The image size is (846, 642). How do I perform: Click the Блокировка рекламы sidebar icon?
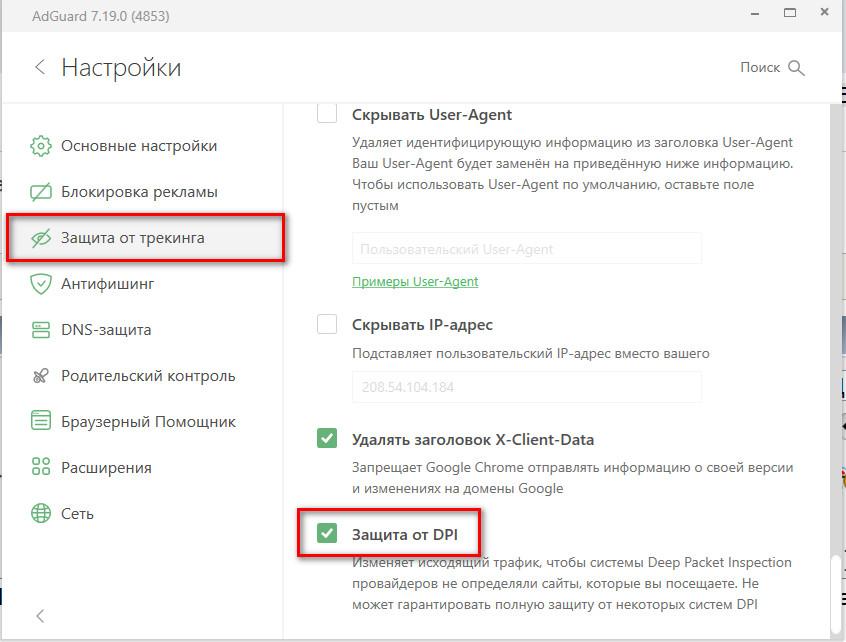click(41, 192)
